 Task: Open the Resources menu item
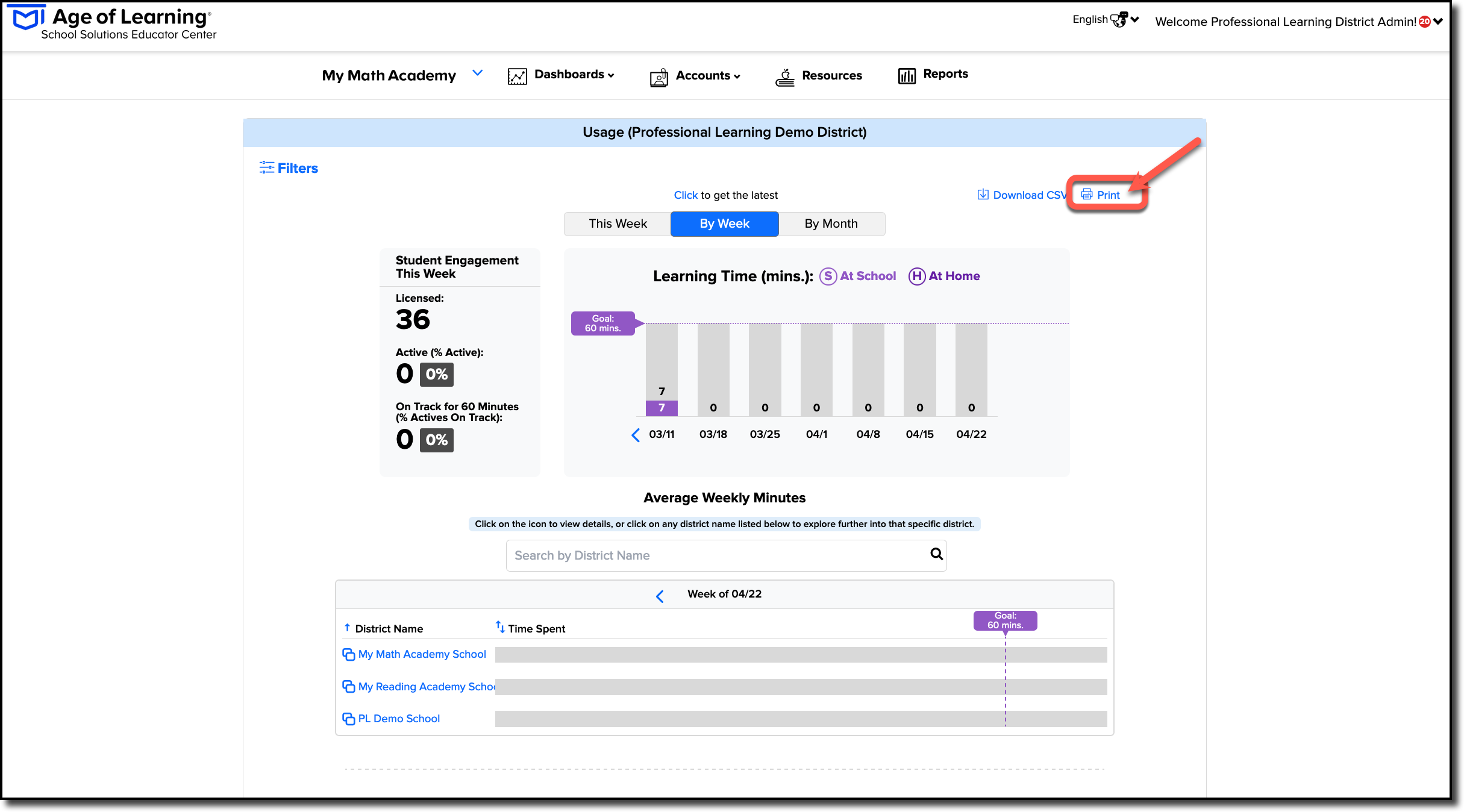click(832, 76)
